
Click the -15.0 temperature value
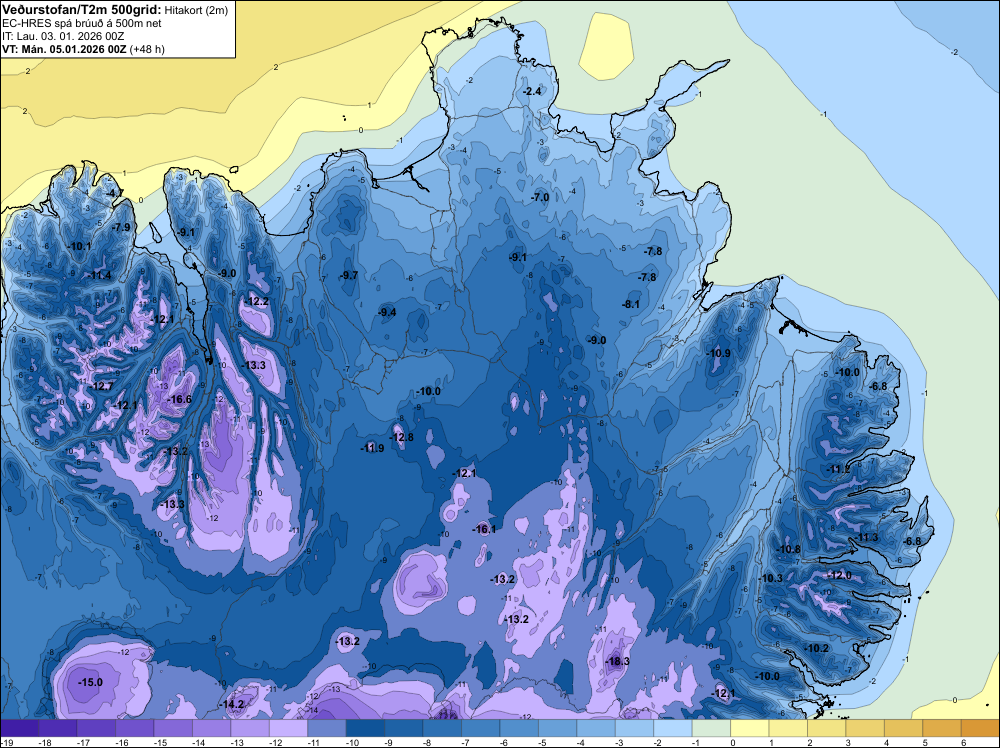click(x=90, y=682)
